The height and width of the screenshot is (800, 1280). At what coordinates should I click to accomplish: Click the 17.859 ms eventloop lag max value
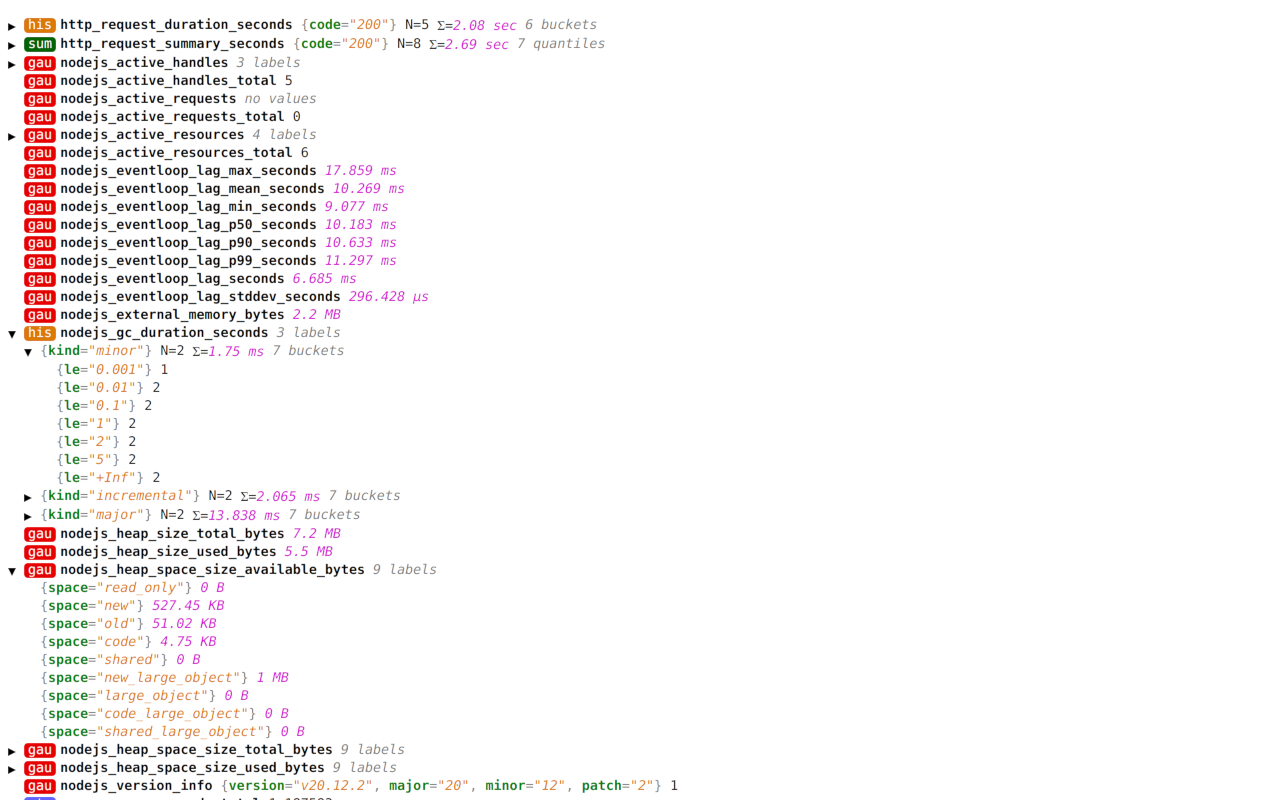(x=360, y=171)
